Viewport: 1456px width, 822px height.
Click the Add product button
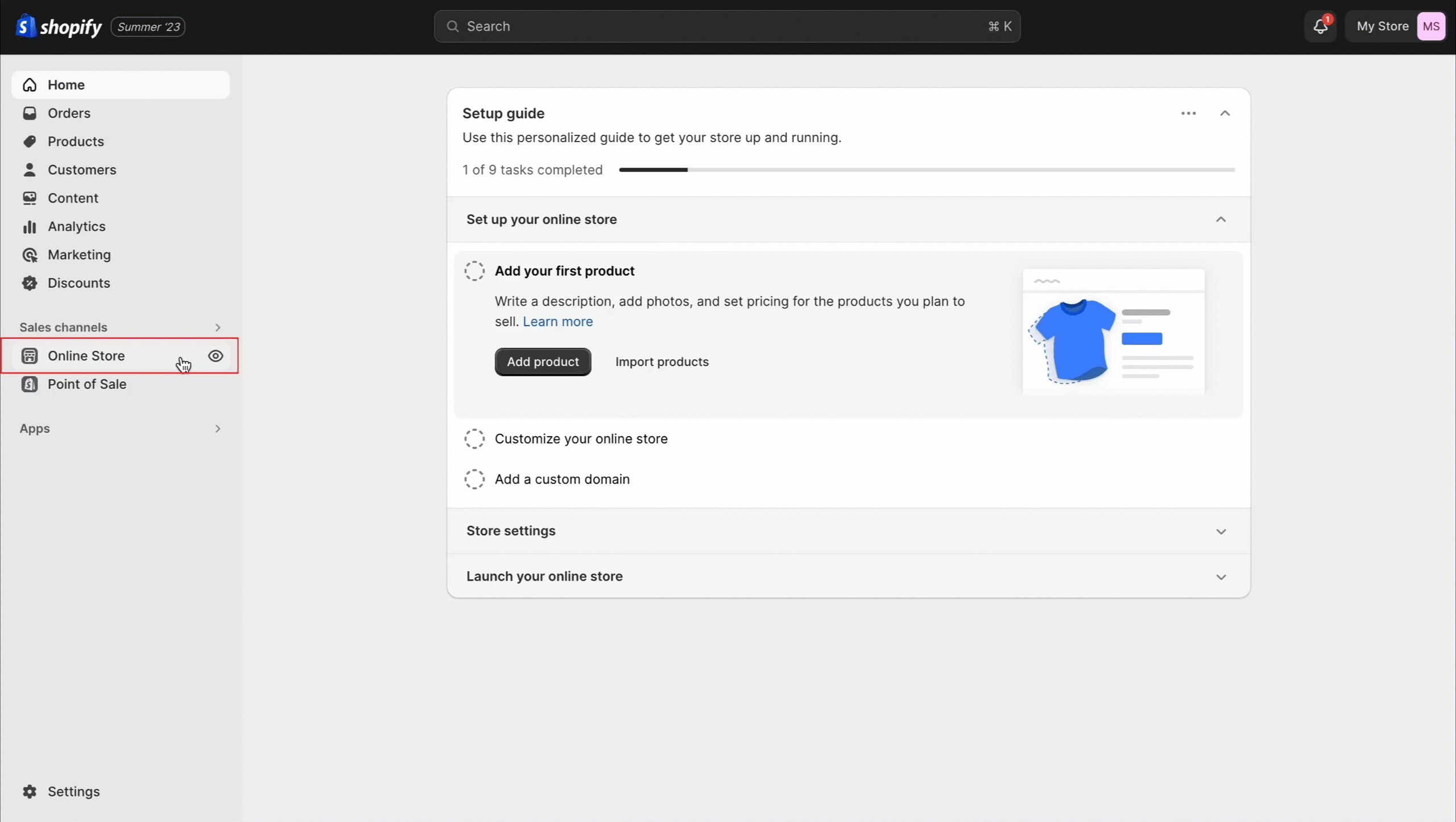pyautogui.click(x=543, y=362)
